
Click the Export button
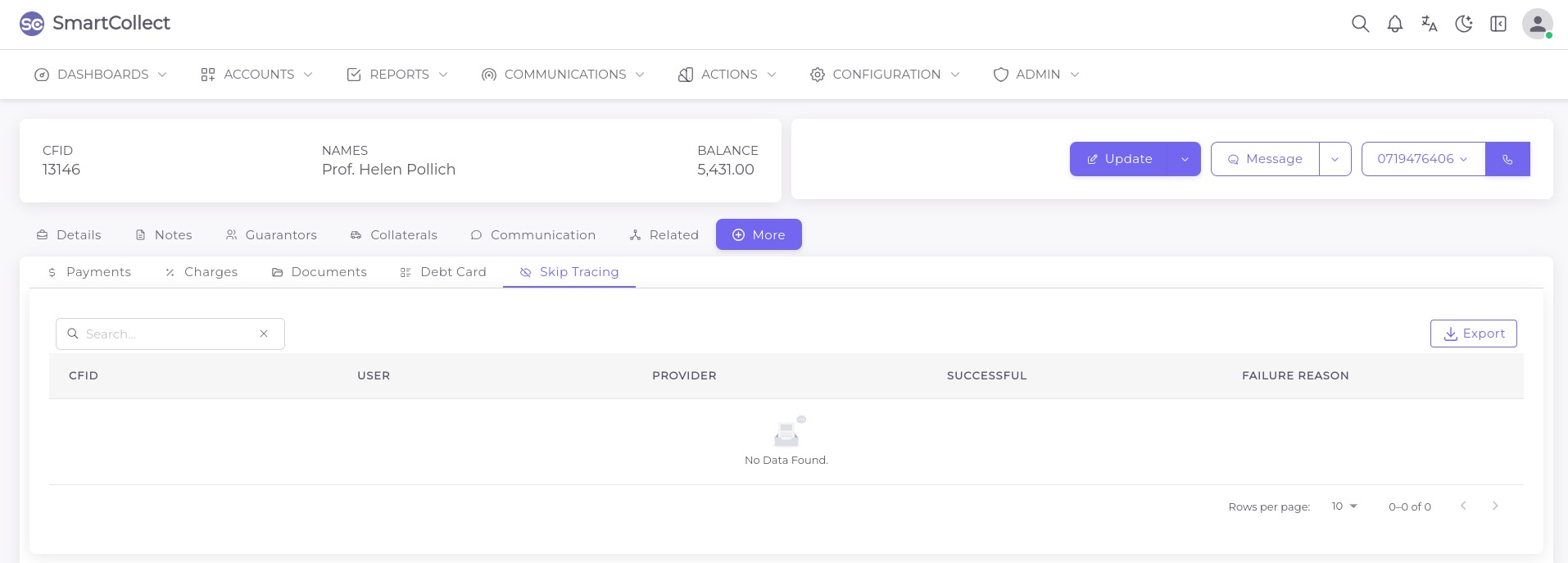click(1473, 334)
